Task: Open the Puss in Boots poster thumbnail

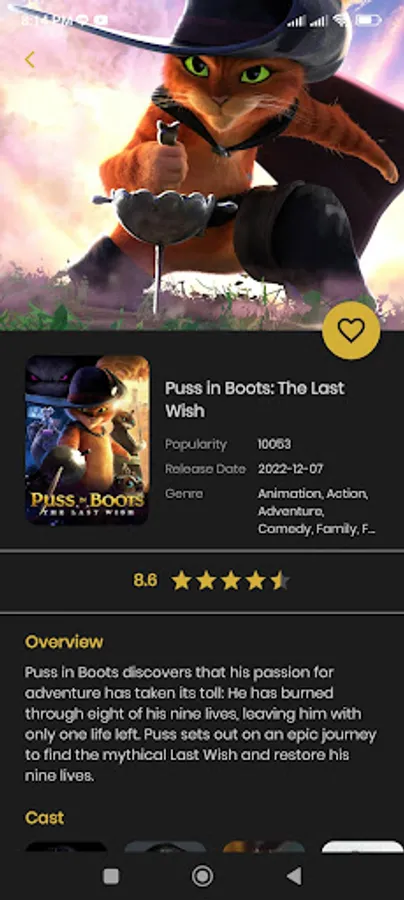Action: (87, 440)
